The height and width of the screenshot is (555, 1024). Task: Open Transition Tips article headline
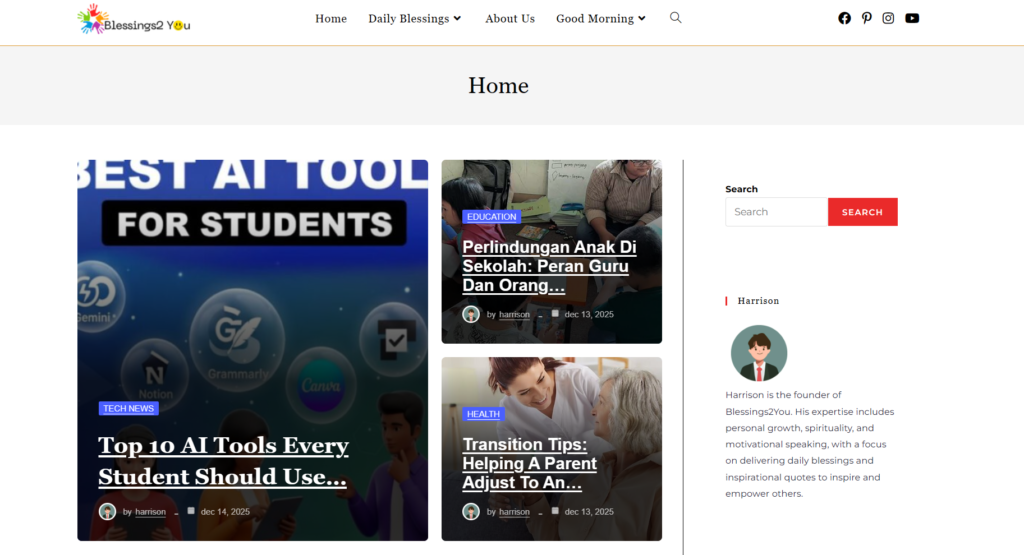click(530, 463)
